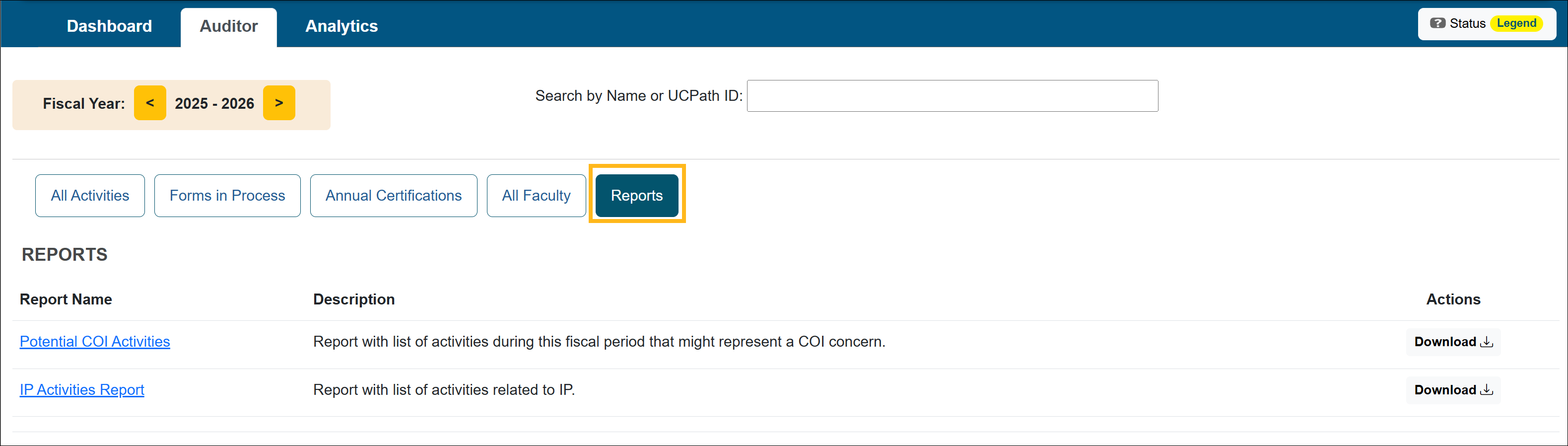Select the All Faculty filter button
This screenshot has height=446, width=1568.
tap(536, 196)
